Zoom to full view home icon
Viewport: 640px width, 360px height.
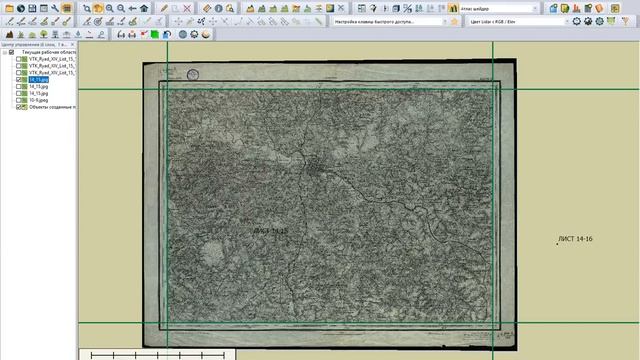[x=144, y=8]
